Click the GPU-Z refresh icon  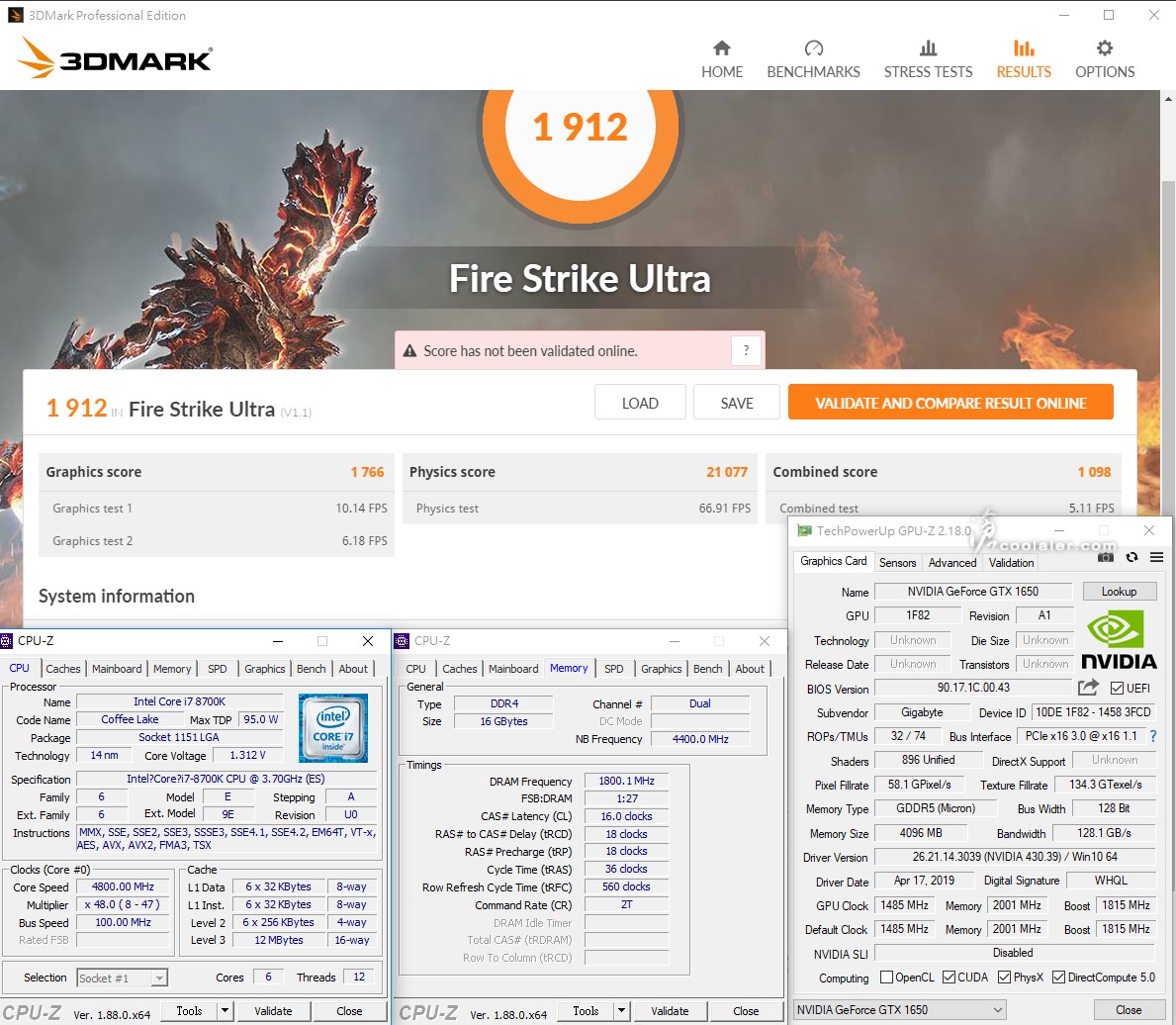[x=1131, y=557]
